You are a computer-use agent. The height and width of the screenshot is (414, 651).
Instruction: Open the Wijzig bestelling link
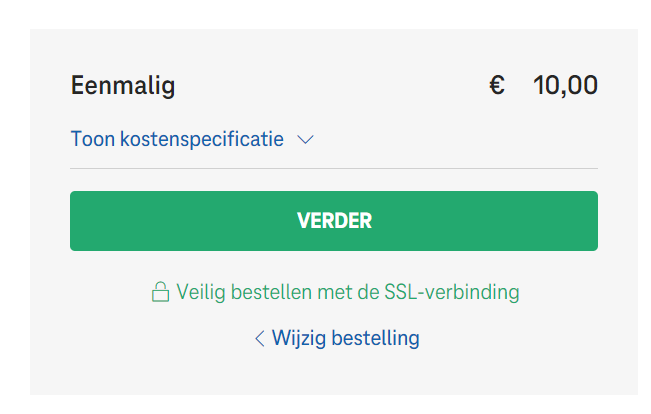coord(337,338)
